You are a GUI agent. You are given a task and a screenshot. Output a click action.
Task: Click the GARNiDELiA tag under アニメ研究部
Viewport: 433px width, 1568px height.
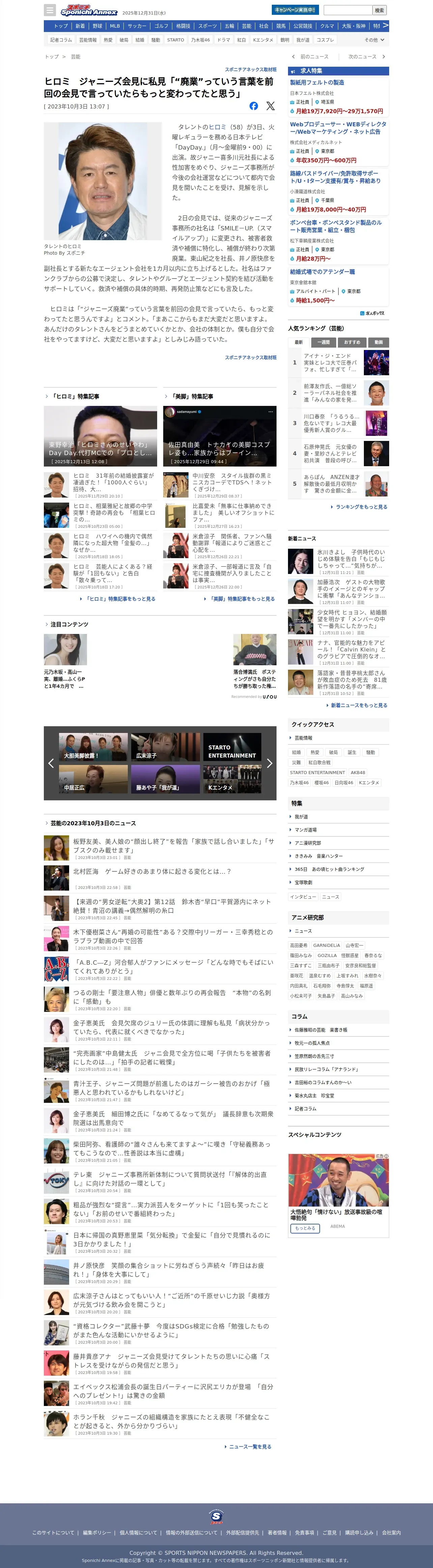326,945
